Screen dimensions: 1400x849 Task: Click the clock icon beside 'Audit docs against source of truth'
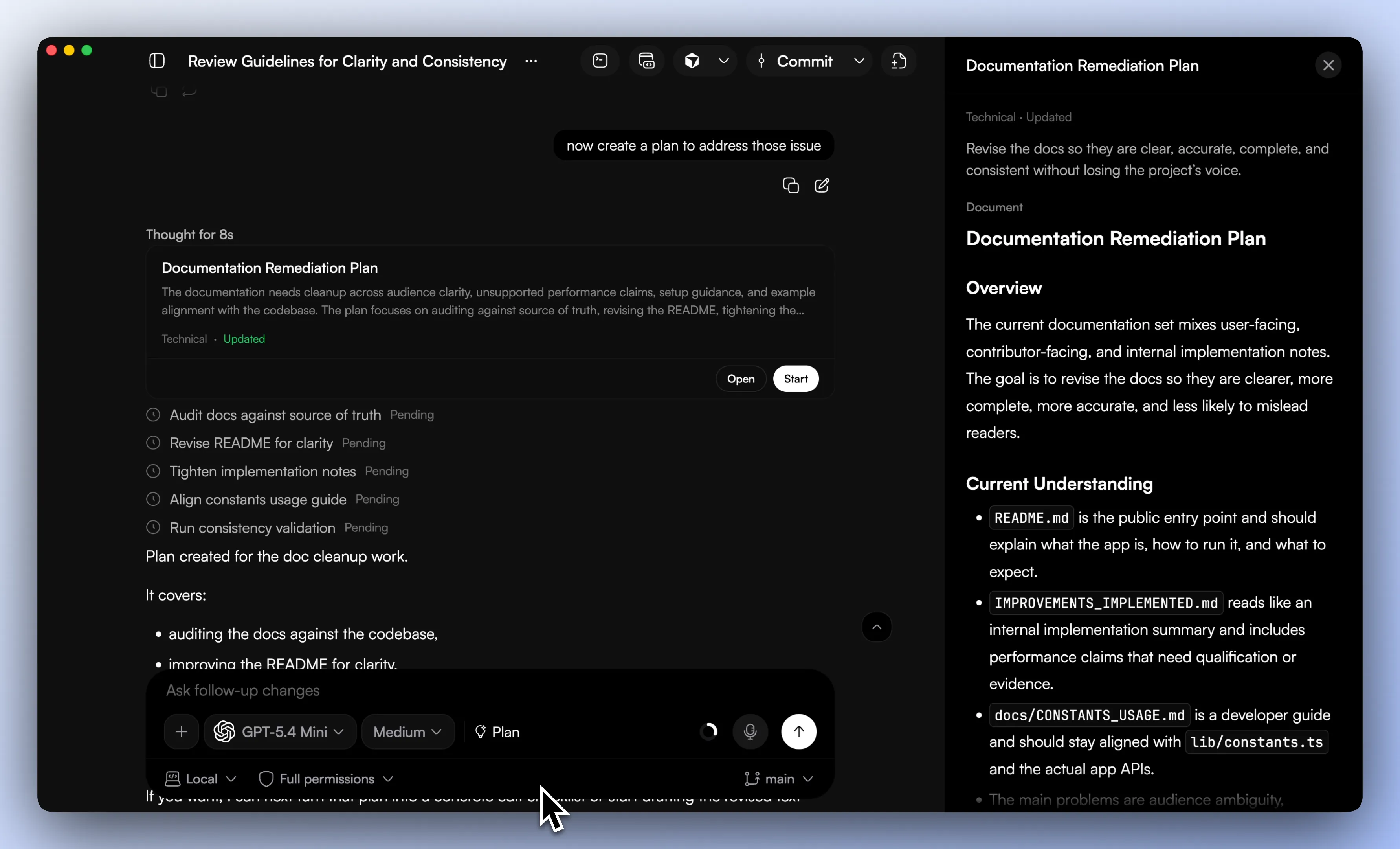[x=153, y=414]
